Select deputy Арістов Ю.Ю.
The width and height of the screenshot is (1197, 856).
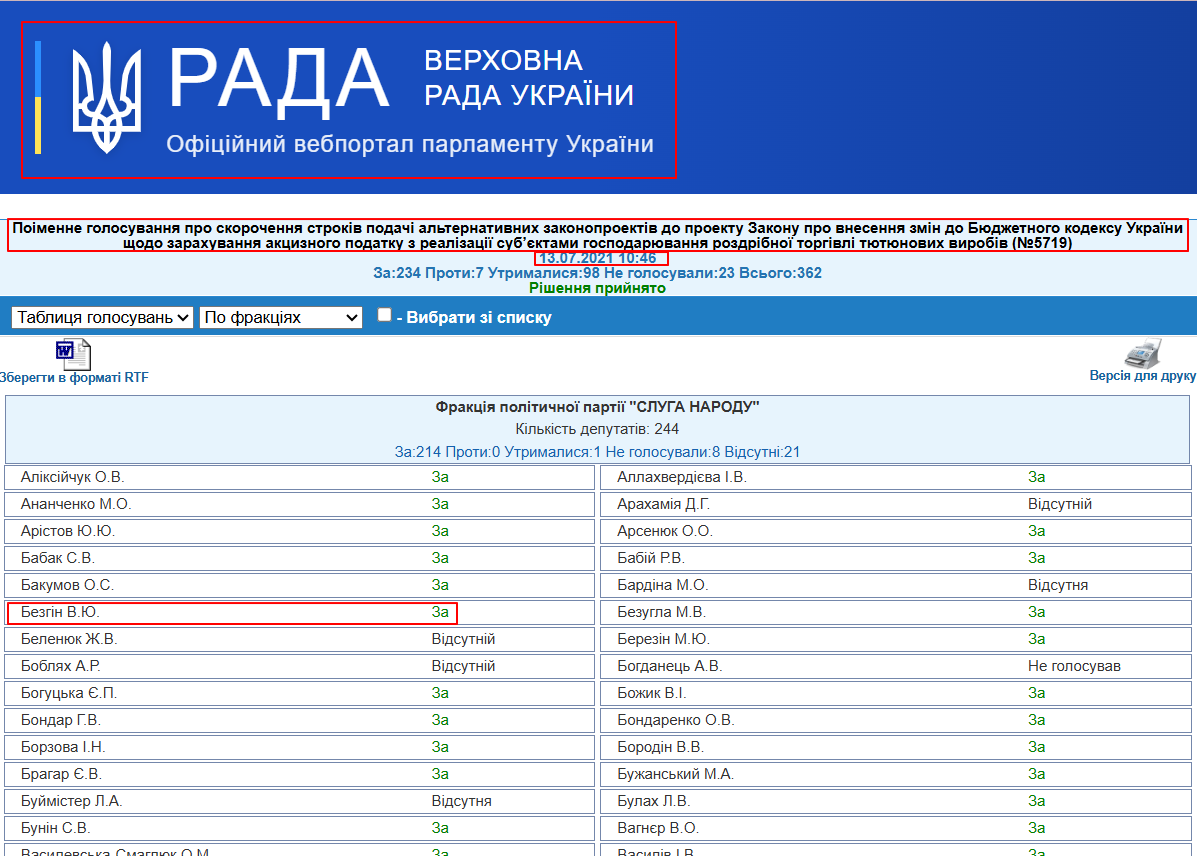click(67, 531)
